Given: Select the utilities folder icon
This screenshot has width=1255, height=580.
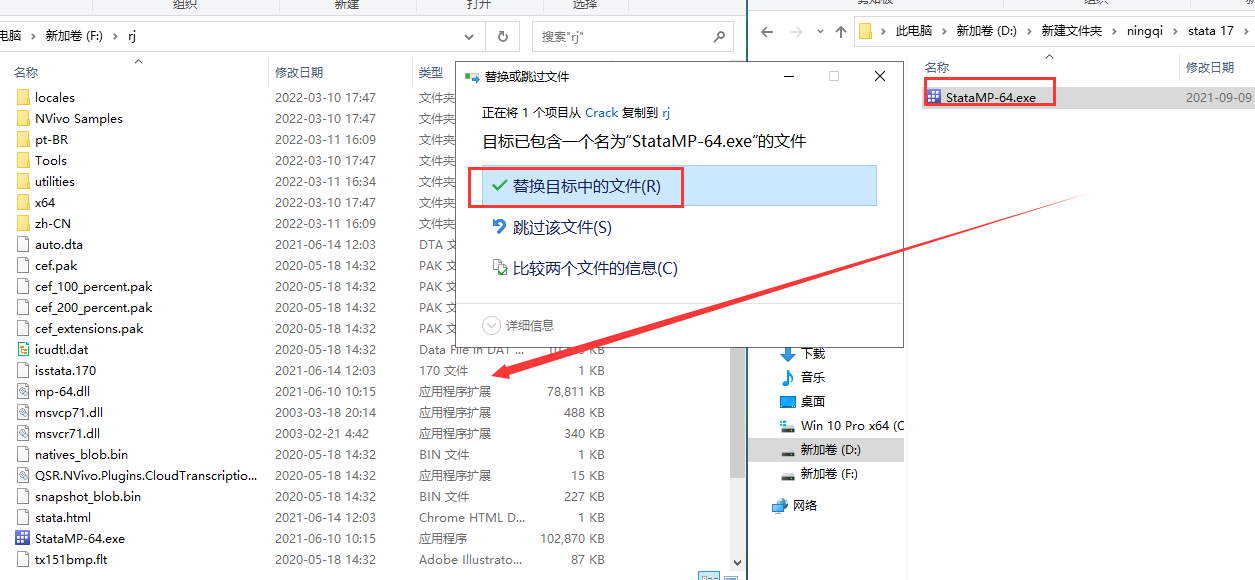Looking at the screenshot, I should pyautogui.click(x=24, y=181).
